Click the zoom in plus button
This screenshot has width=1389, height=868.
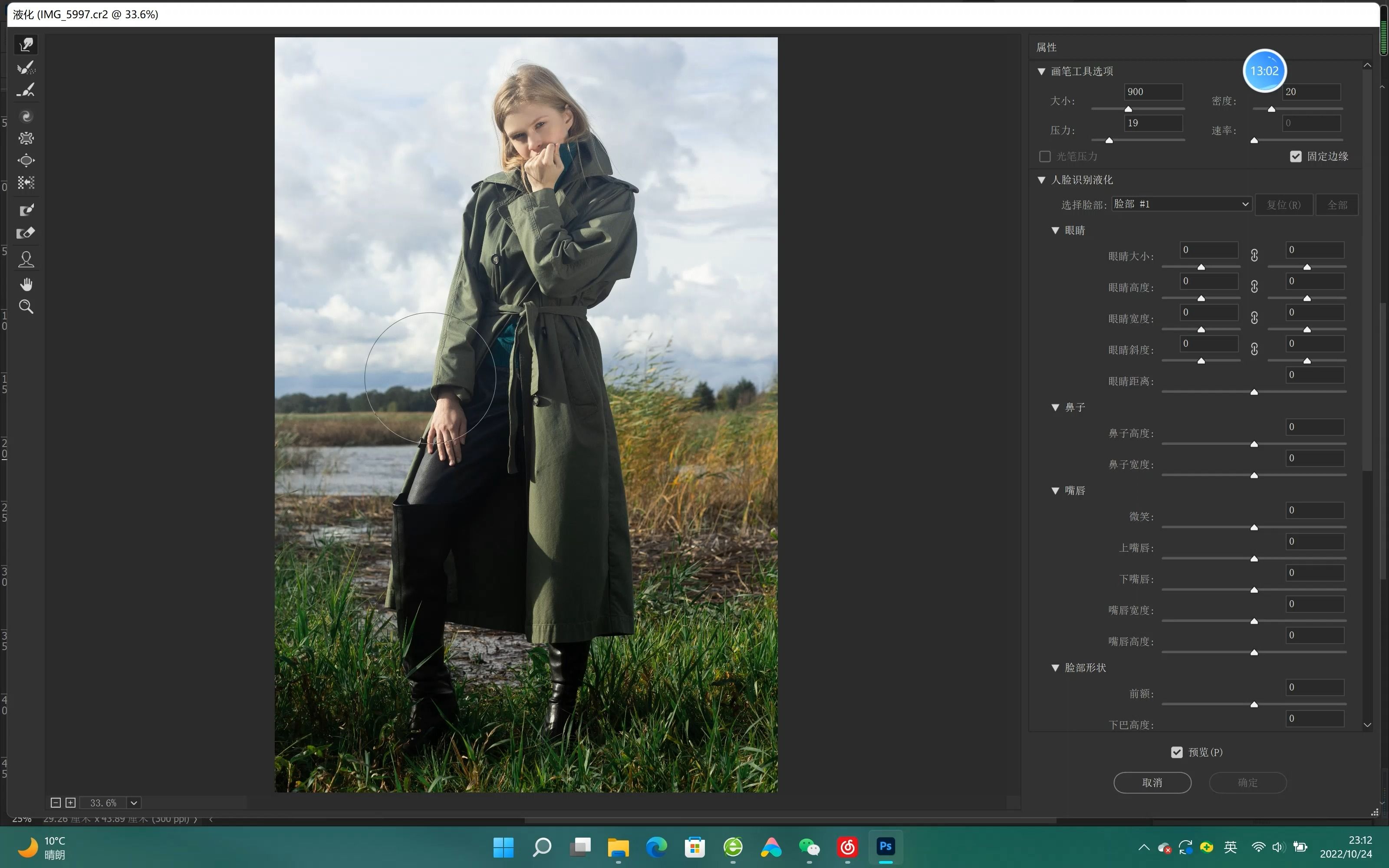[71, 802]
